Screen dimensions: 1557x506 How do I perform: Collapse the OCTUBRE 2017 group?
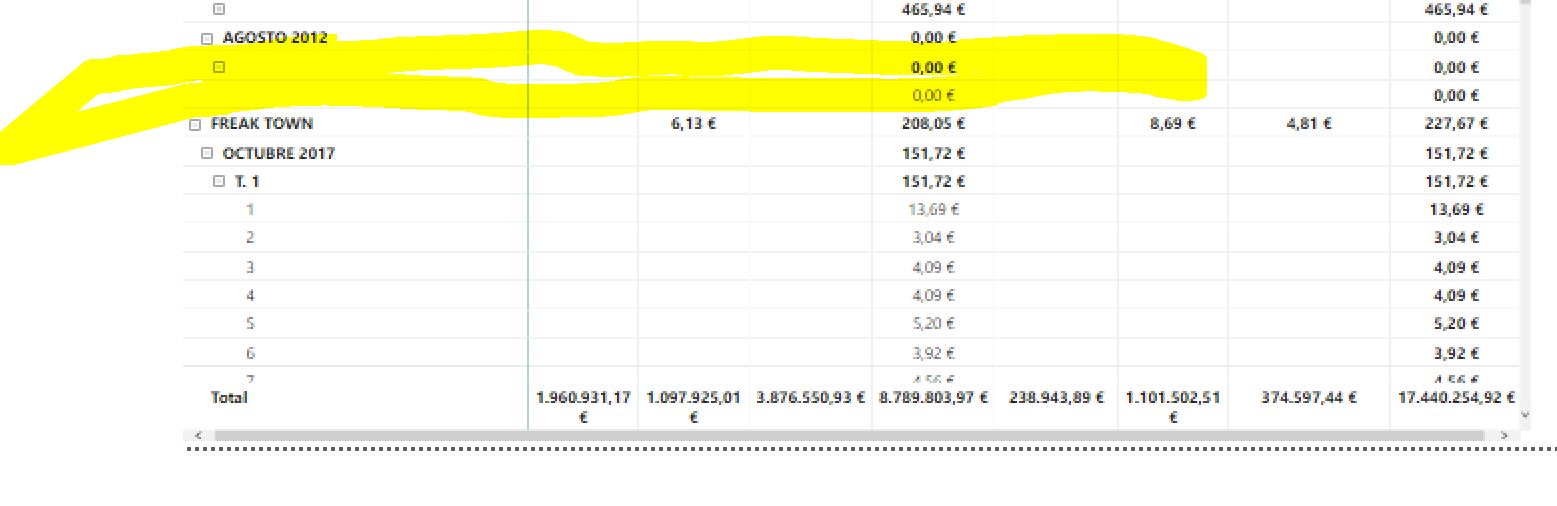207,154
